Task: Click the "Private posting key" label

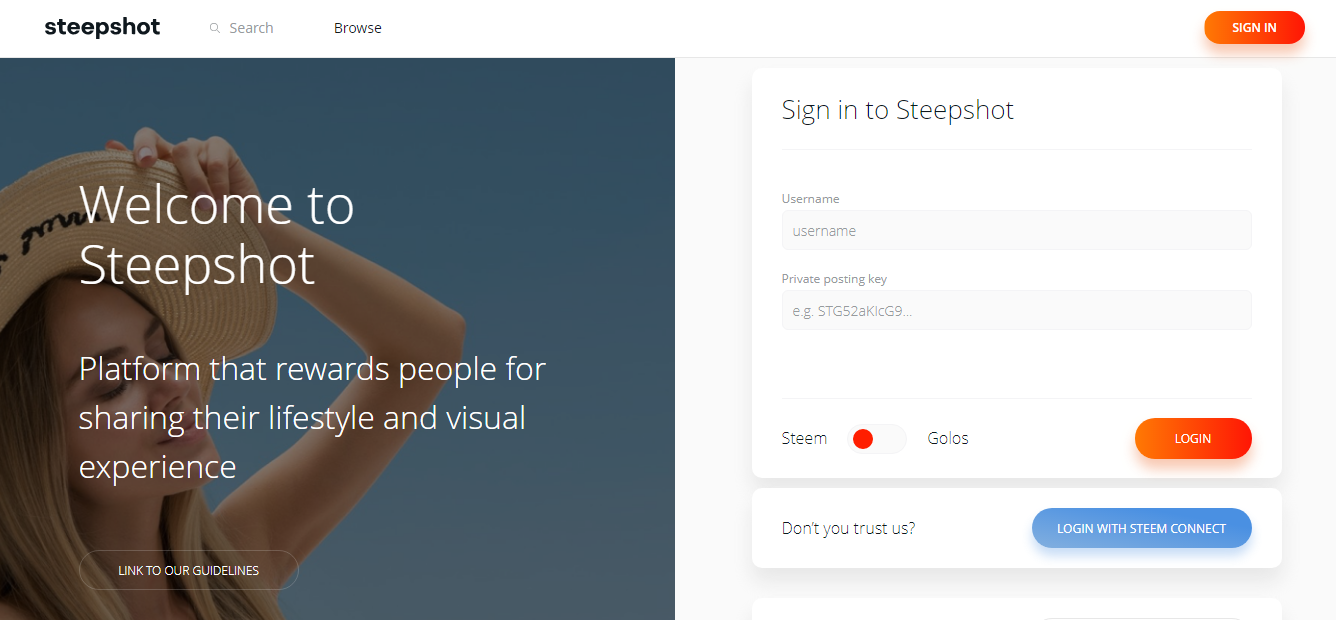Action: point(834,279)
